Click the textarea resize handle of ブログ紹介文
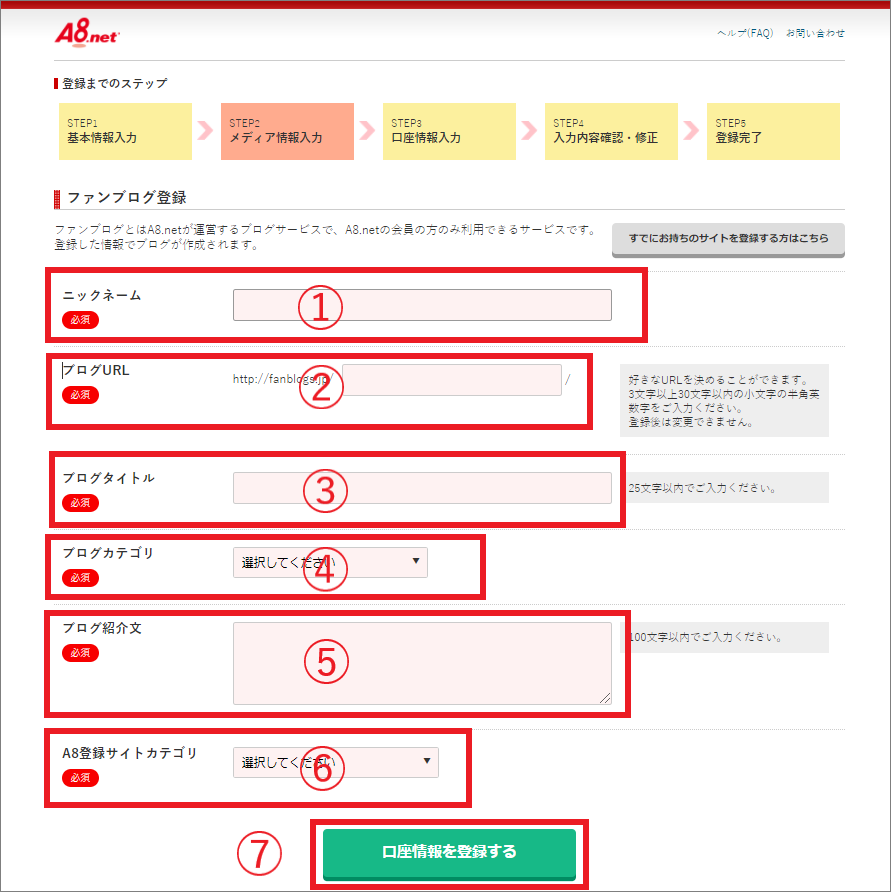Screen dimensions: 891x892 click(605, 698)
